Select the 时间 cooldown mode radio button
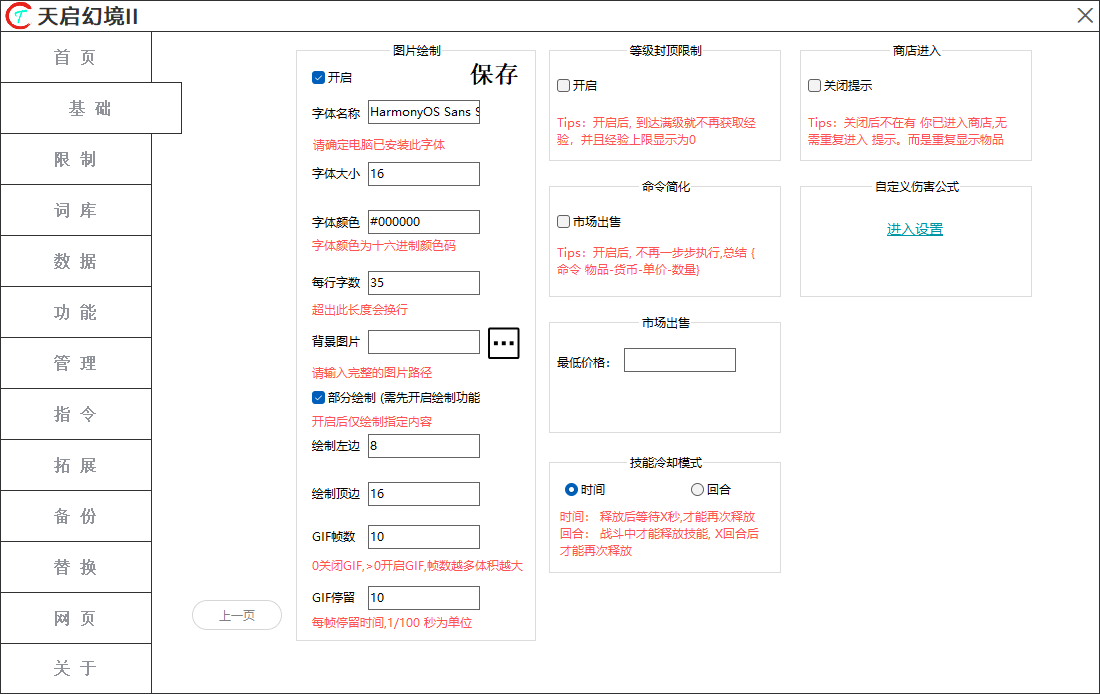This screenshot has width=1100, height=694. tap(572, 490)
